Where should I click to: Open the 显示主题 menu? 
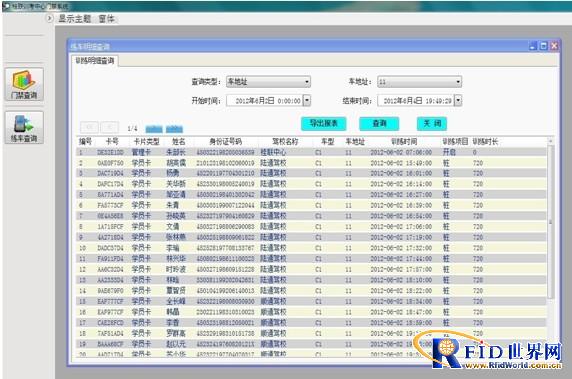(x=75, y=19)
